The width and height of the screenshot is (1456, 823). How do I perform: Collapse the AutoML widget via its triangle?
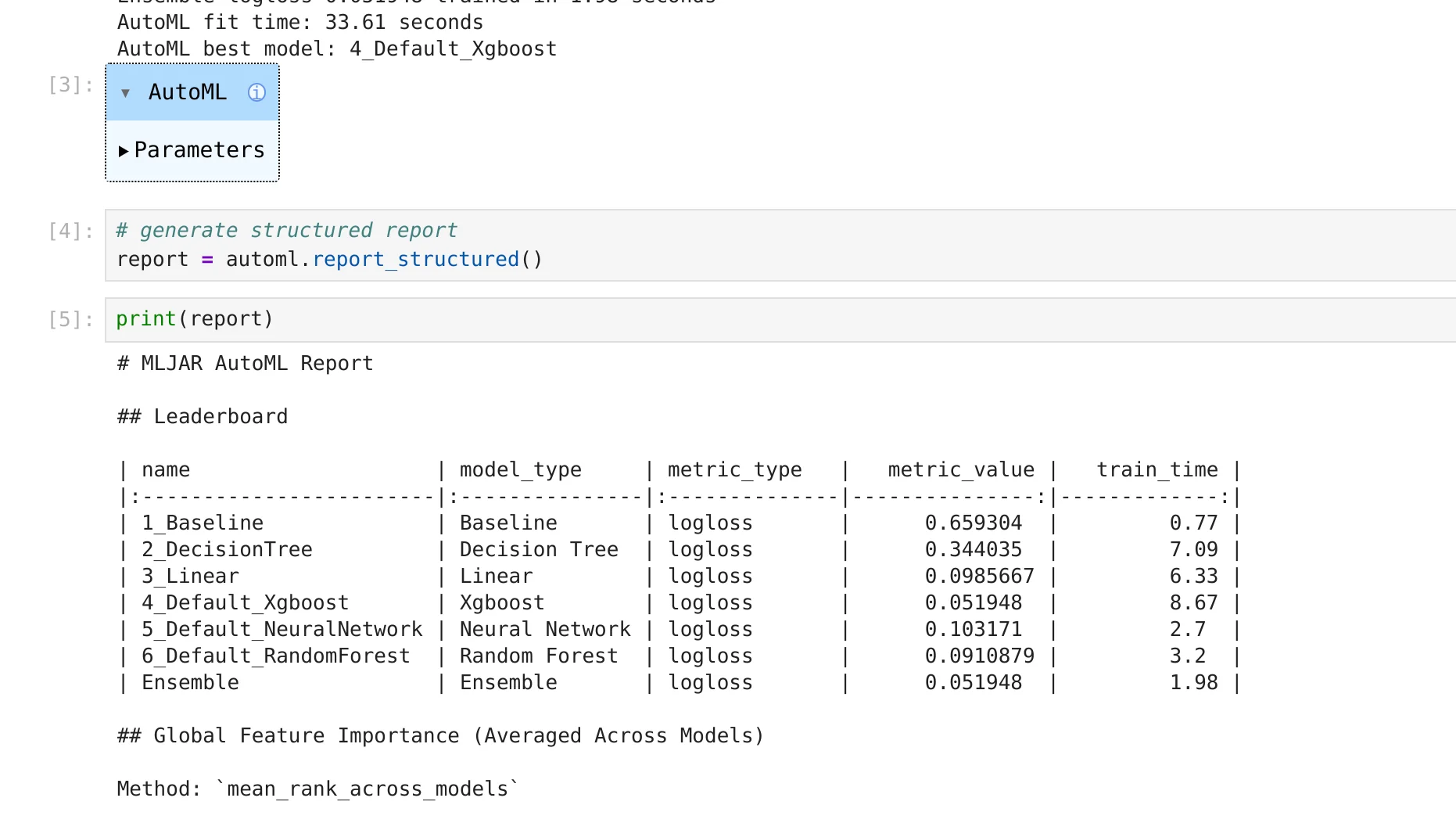click(x=126, y=93)
